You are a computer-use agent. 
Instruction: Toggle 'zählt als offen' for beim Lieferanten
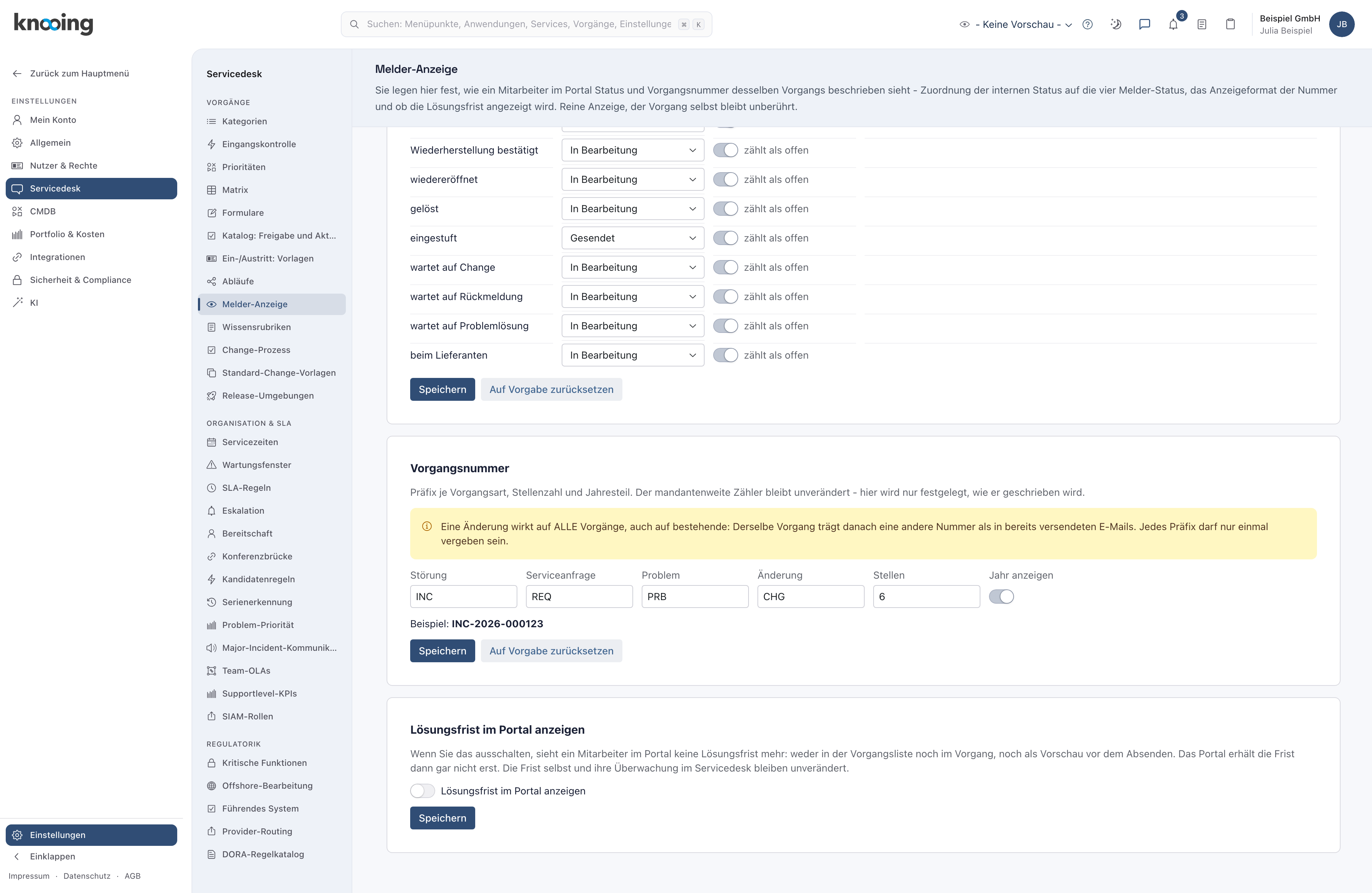[725, 355]
